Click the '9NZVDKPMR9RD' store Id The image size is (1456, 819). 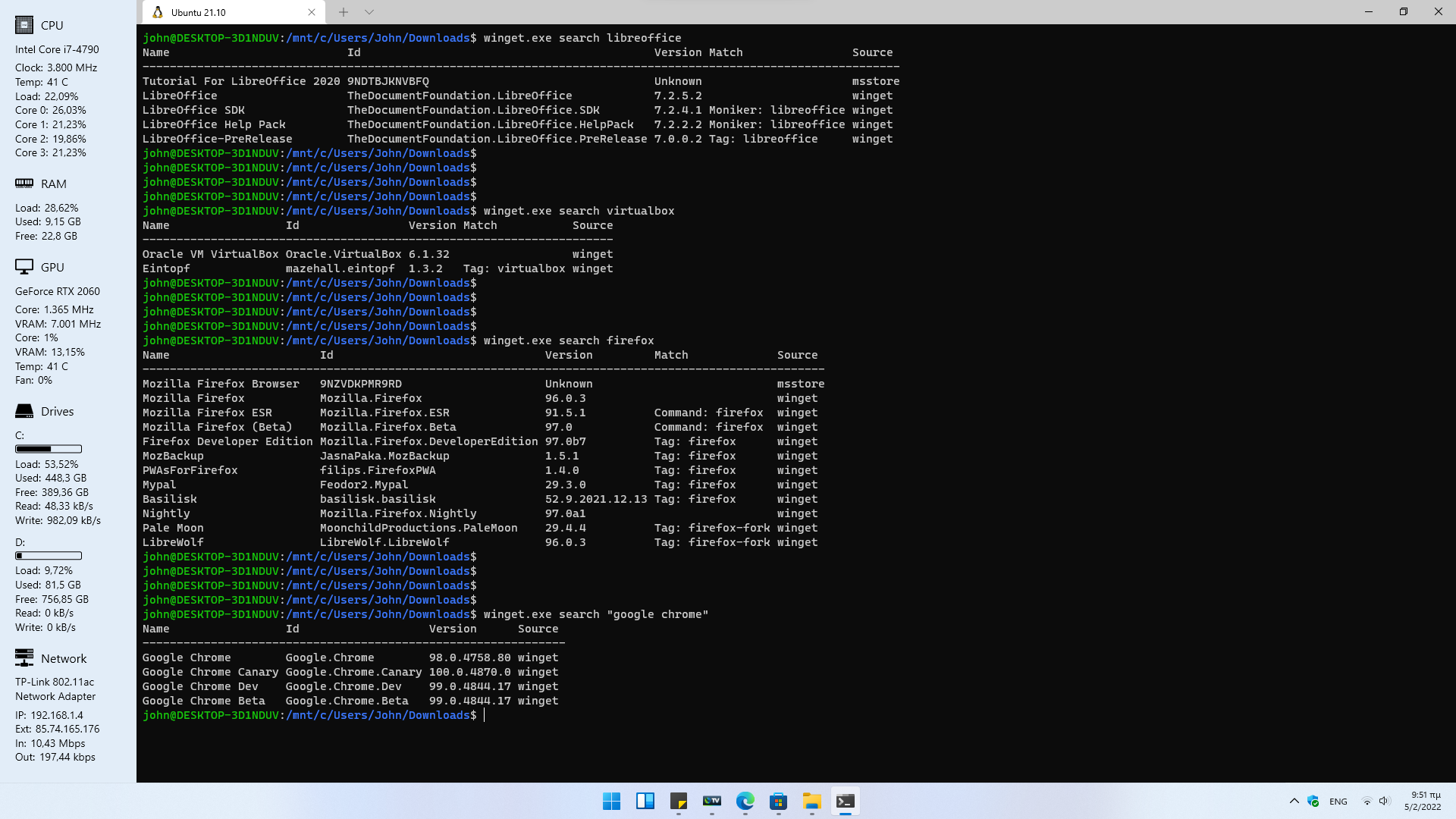tap(361, 384)
